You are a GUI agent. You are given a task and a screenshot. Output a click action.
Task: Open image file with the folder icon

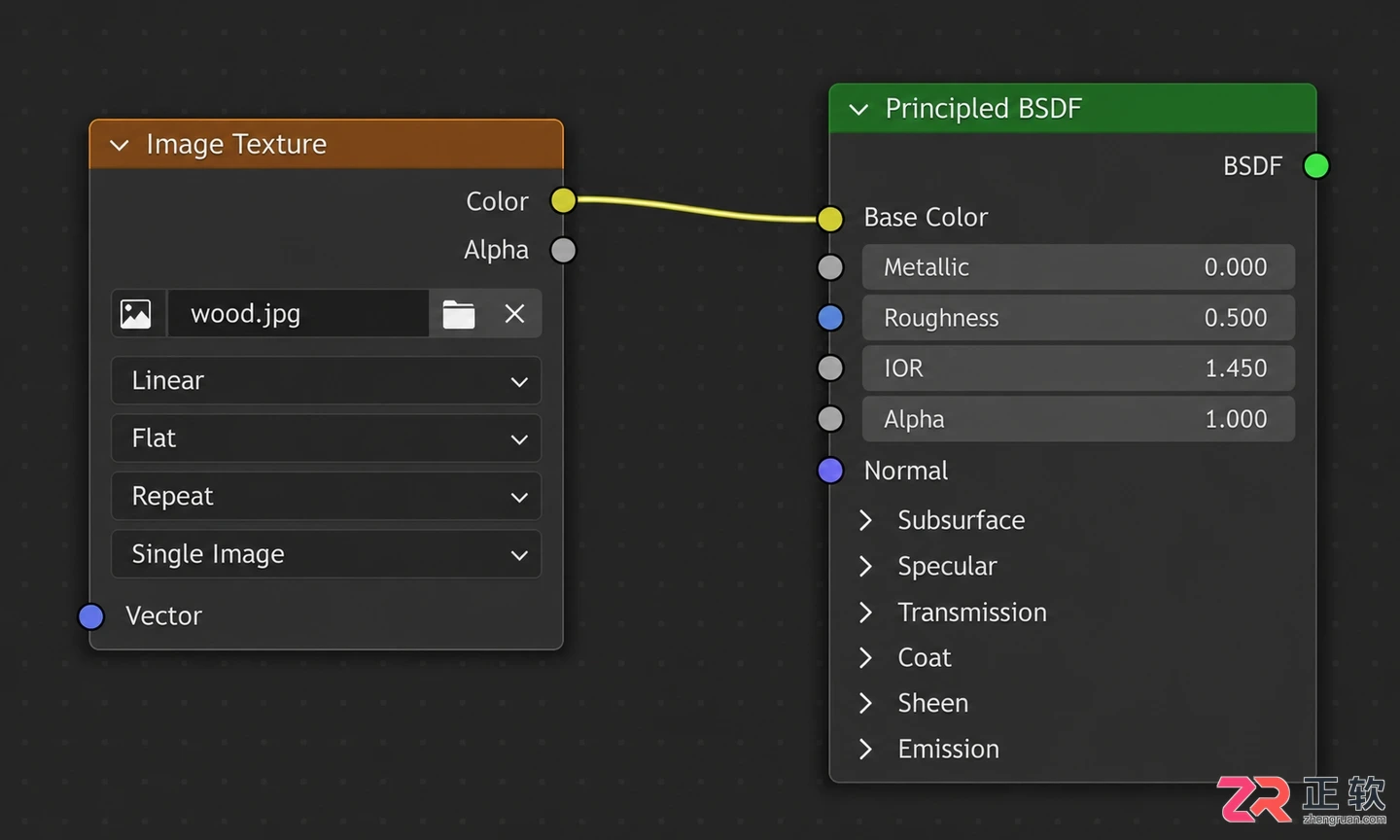(459, 314)
